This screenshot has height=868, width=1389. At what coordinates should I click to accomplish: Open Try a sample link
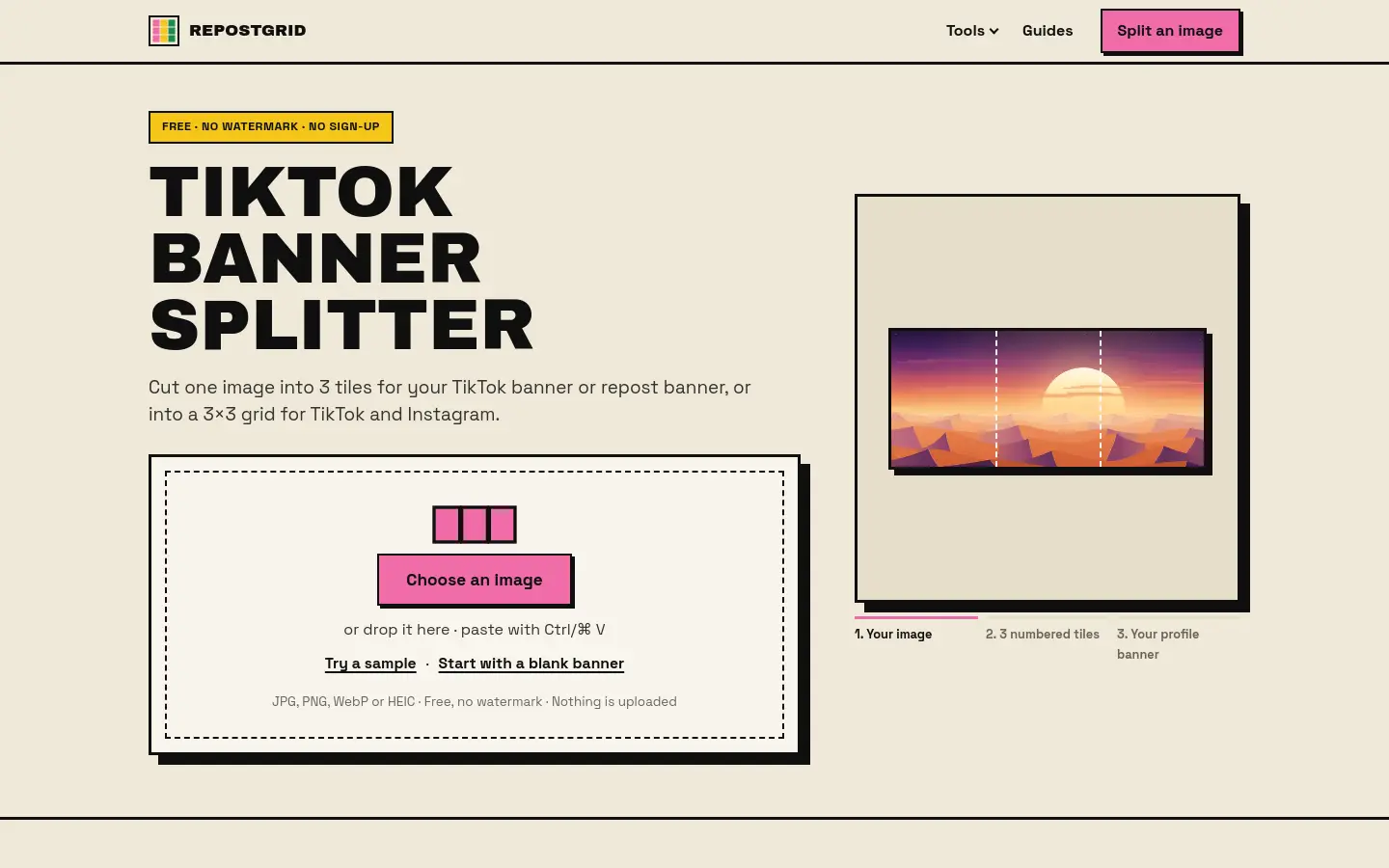click(370, 664)
